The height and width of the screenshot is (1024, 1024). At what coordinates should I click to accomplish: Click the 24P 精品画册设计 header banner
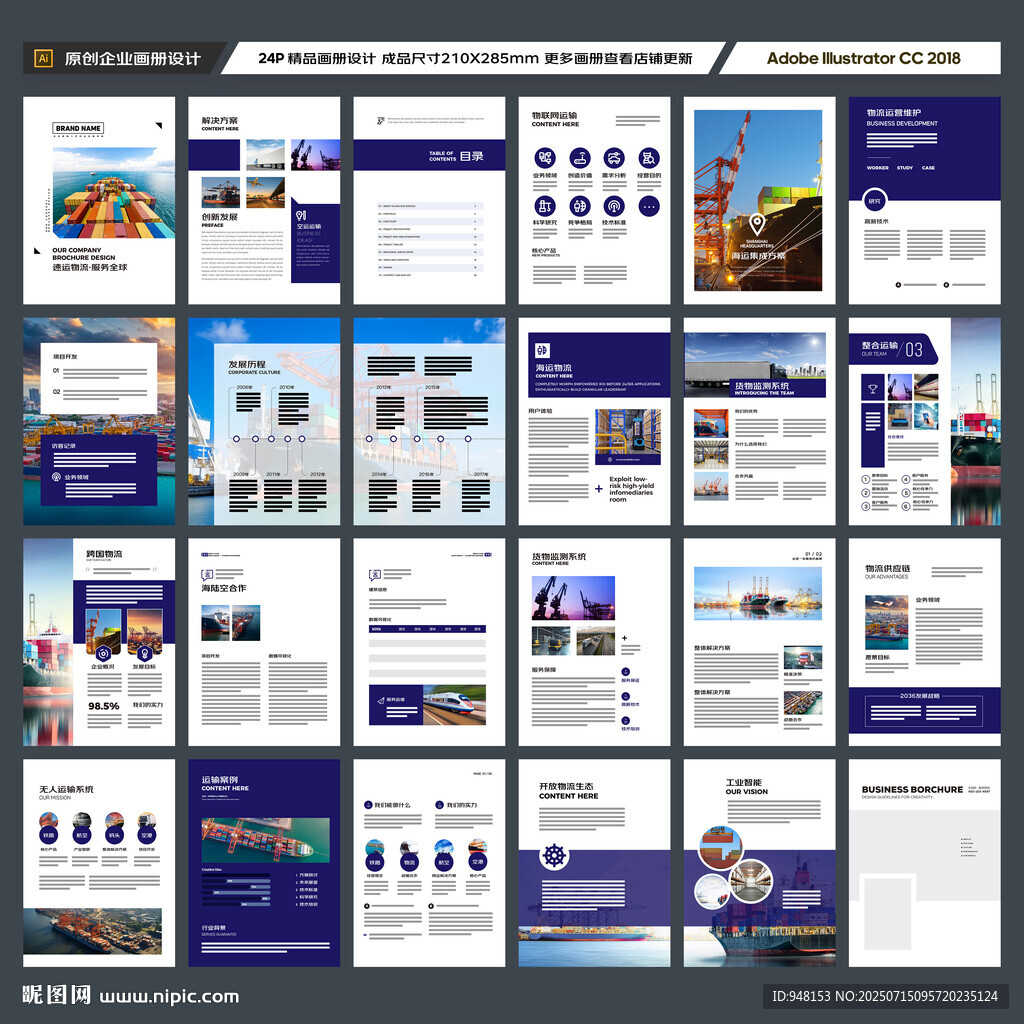click(475, 58)
